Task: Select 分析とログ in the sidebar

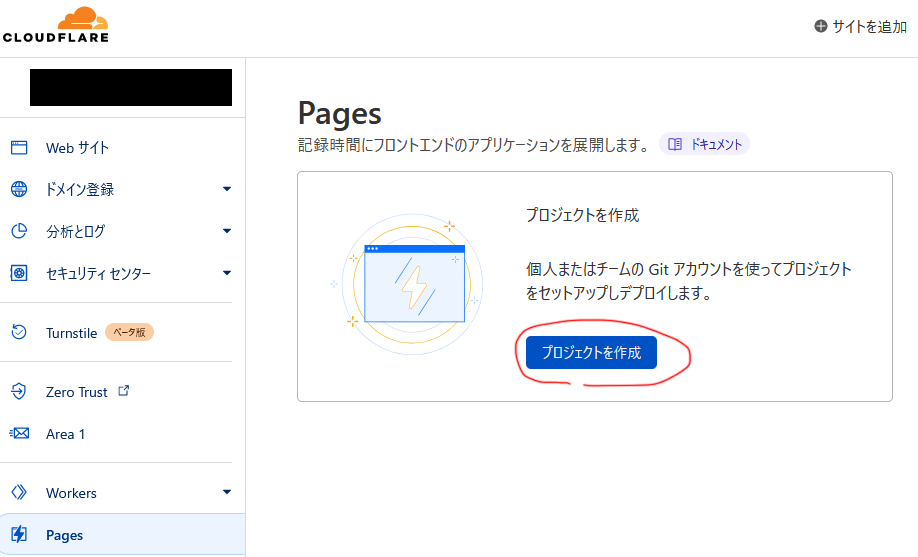Action: click(x=76, y=231)
